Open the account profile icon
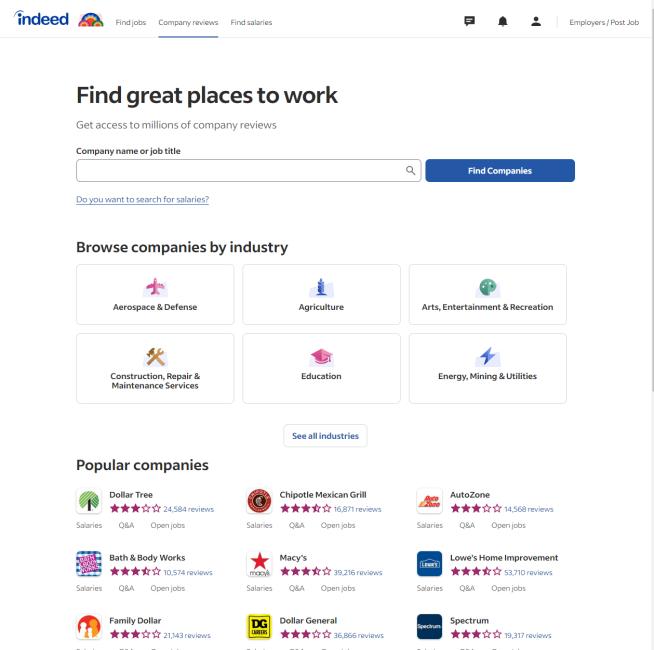 click(x=534, y=21)
